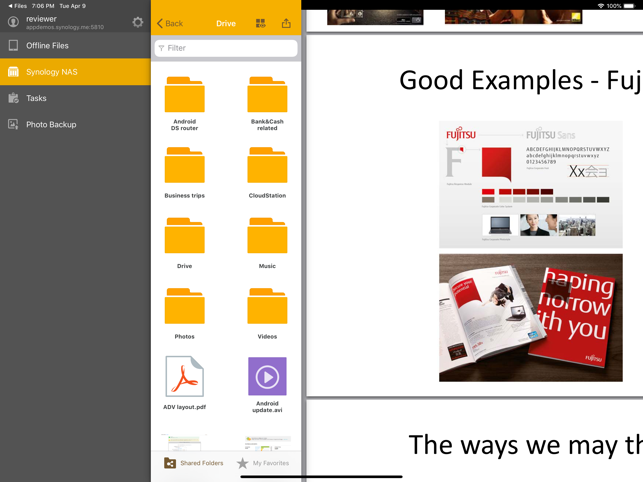Tap the Tasks clipboard icon

point(13,98)
